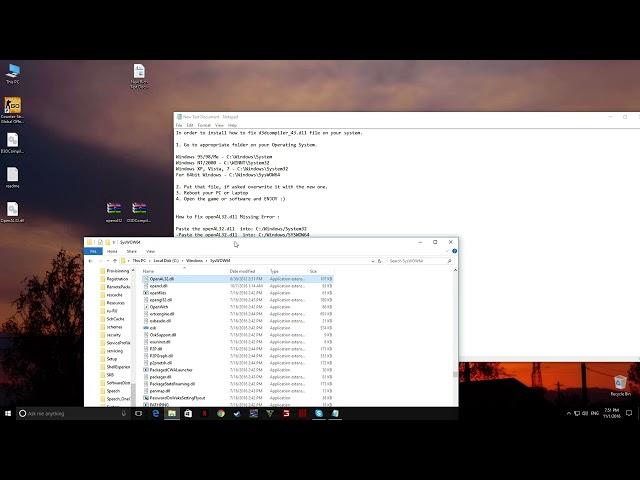Open the This PC desktop icon

pyautogui.click(x=13, y=72)
